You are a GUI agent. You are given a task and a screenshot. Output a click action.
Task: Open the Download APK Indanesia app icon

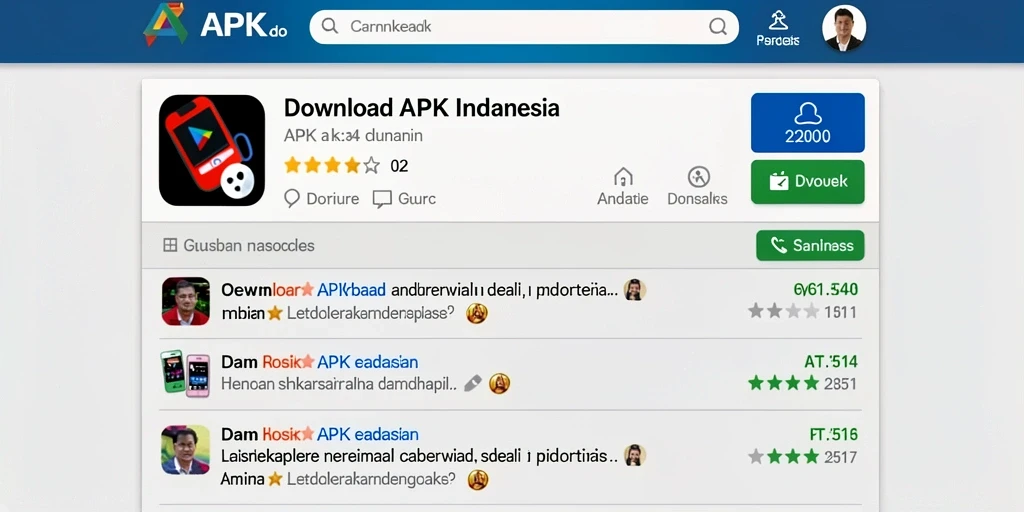(x=212, y=150)
